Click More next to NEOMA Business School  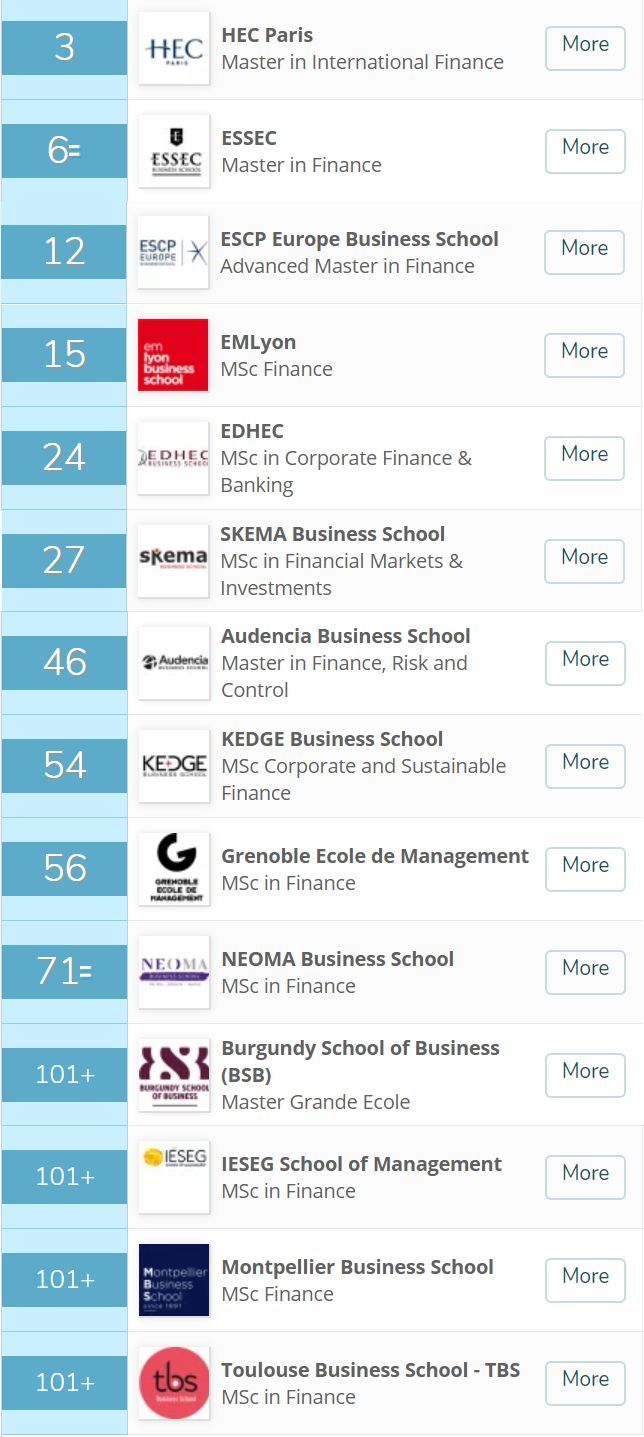[x=585, y=972]
